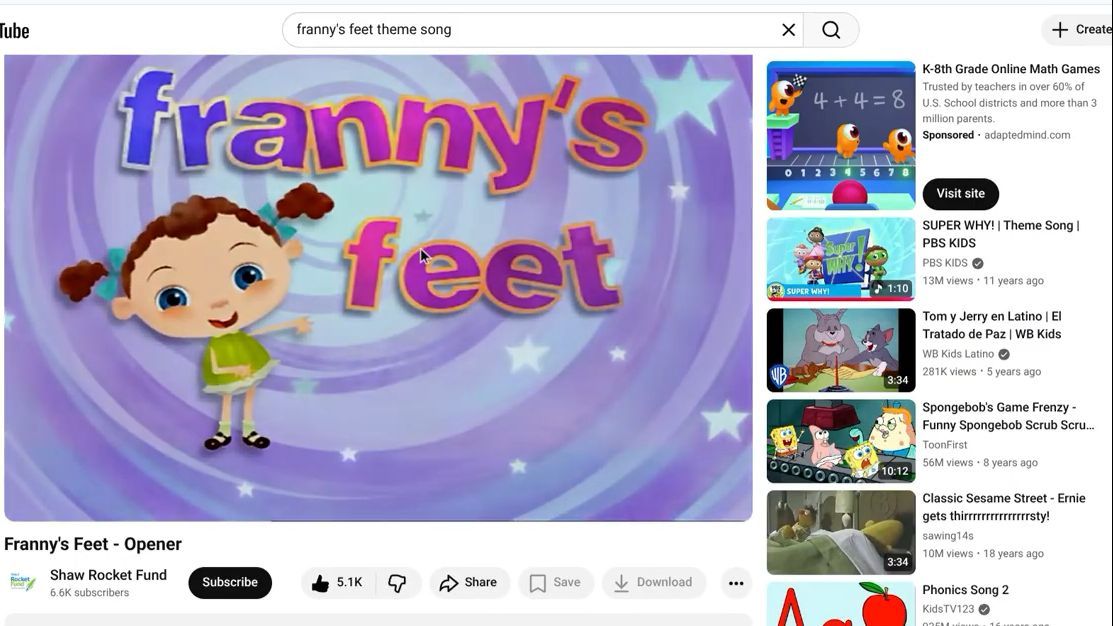Subscribe to Shaw Rocket Fund
Screen dimensions: 1113x626
[230, 583]
